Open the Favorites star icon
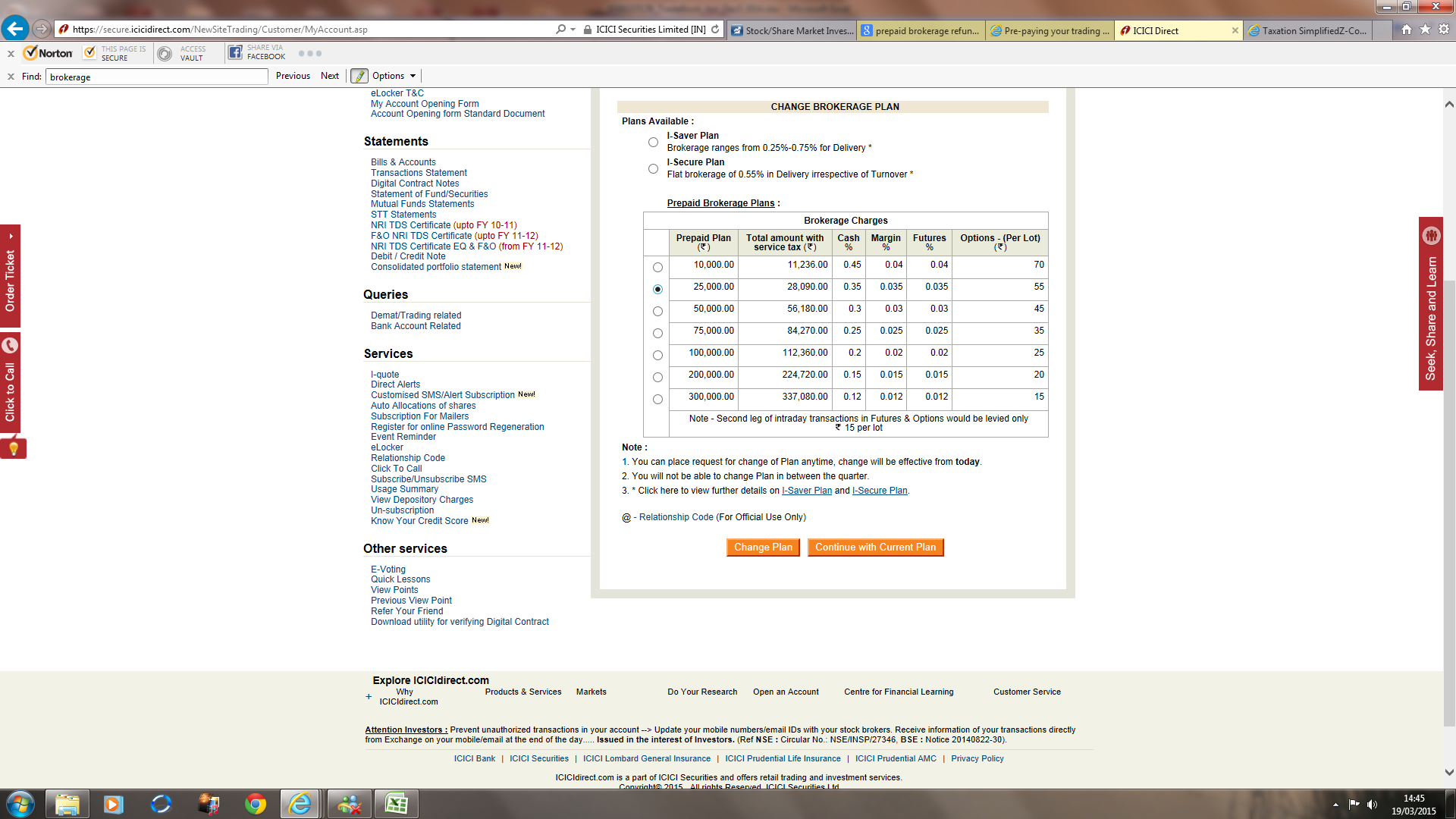Viewport: 1456px width, 819px height. [x=1425, y=30]
